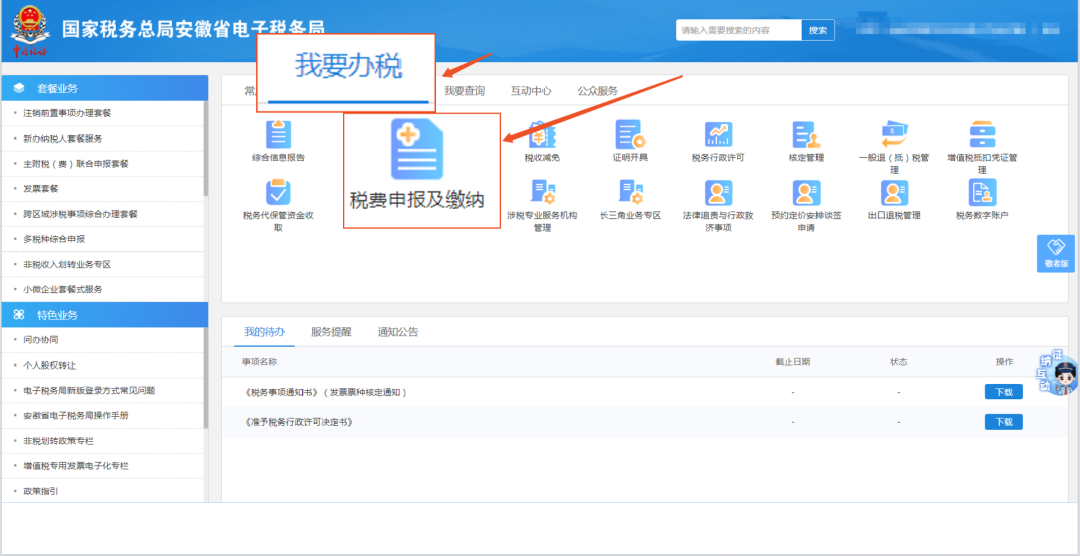Open the 税务行政许可 icon

[718, 135]
